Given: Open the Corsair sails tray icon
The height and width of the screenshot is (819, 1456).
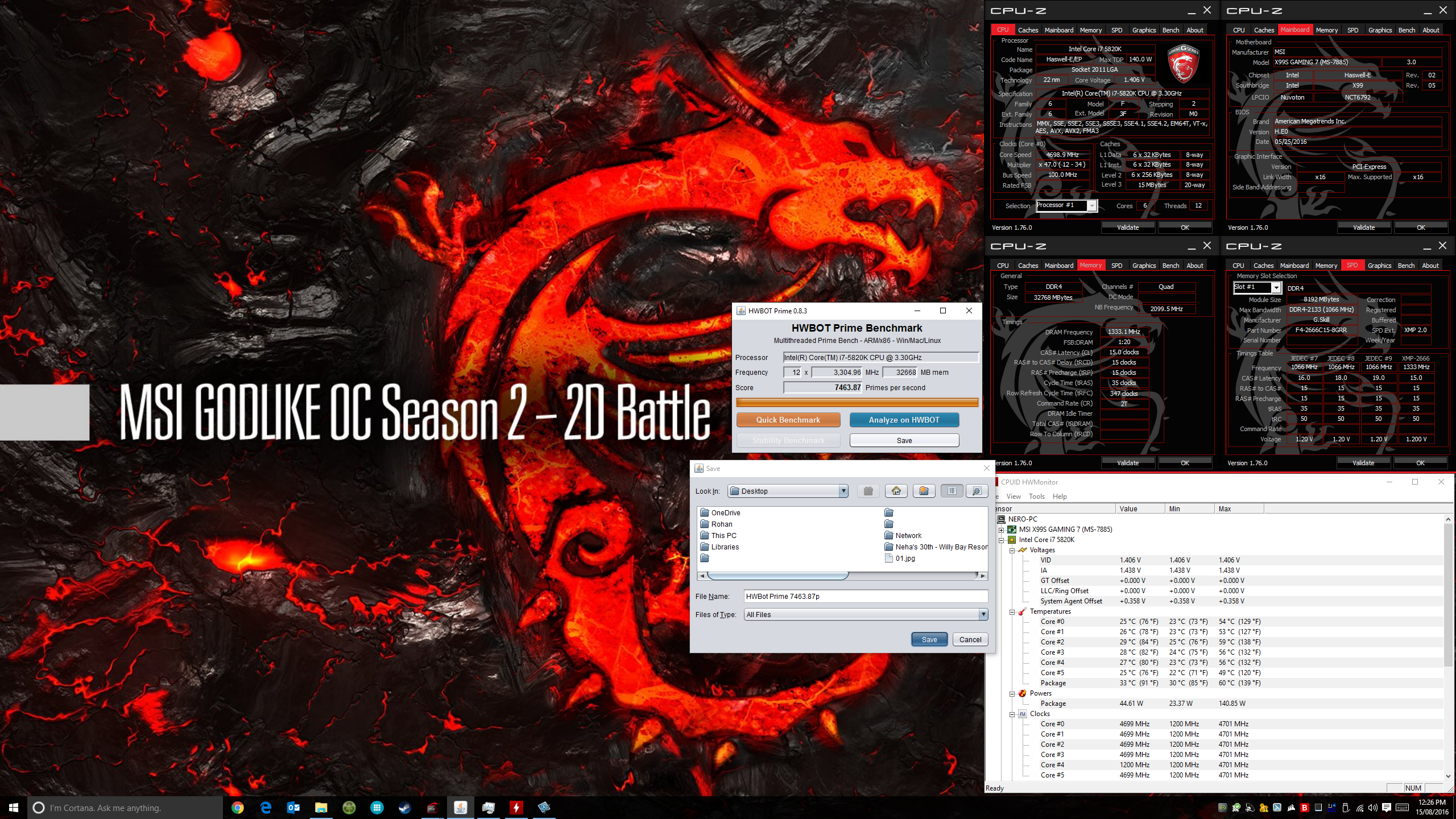Looking at the screenshot, I should [x=1291, y=807].
